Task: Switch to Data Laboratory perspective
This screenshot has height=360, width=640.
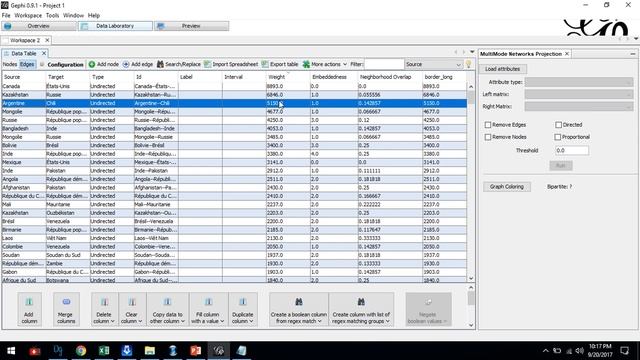Action: [x=116, y=26]
